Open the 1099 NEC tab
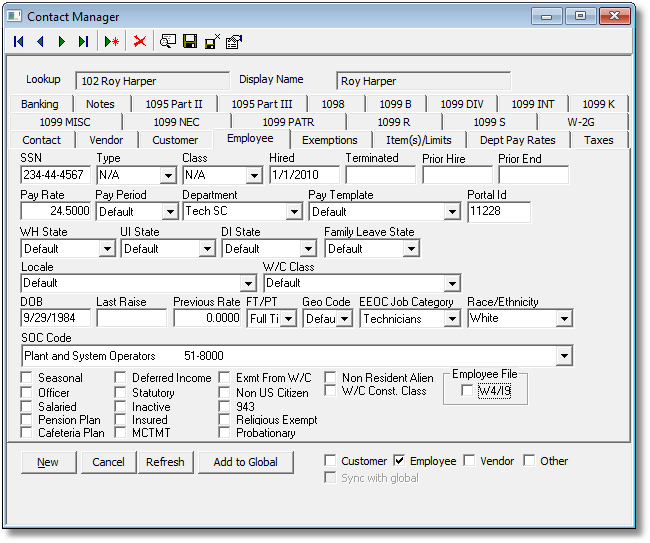650x543 pixels. pyautogui.click(x=177, y=122)
